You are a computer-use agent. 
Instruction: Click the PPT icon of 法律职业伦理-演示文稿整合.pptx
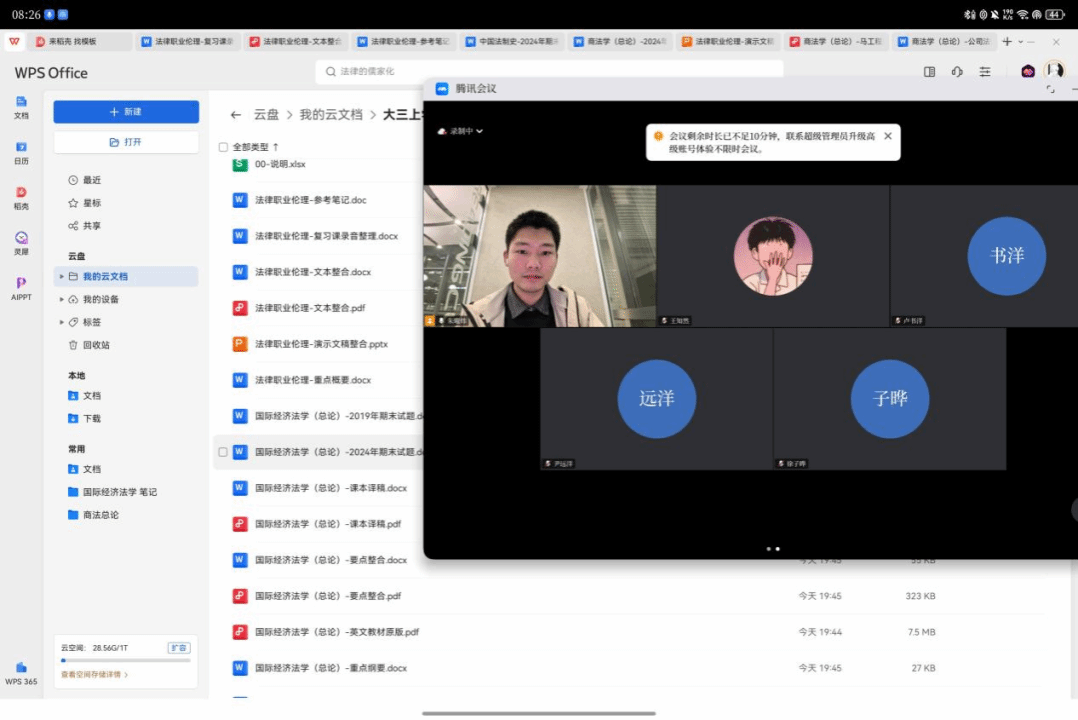click(239, 344)
